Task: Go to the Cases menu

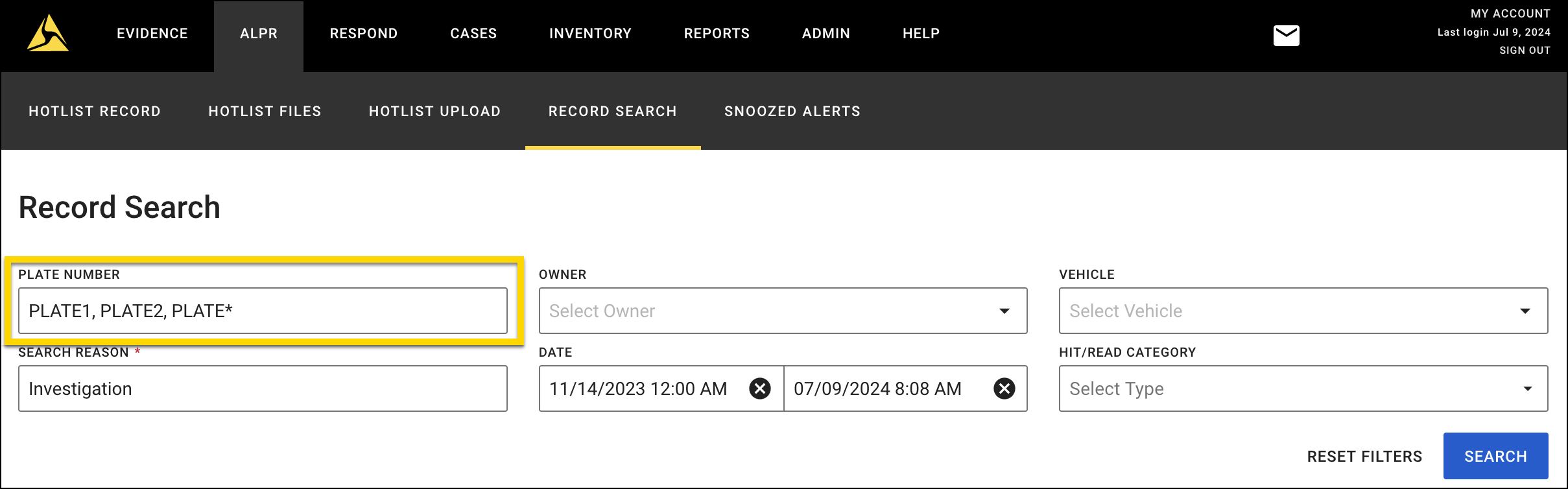Action: tap(473, 34)
